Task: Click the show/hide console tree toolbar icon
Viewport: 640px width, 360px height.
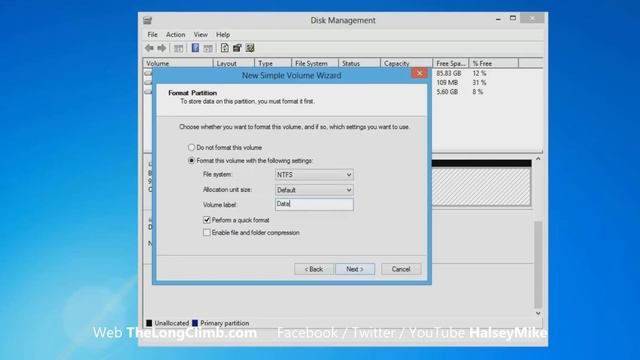Action: [178, 49]
